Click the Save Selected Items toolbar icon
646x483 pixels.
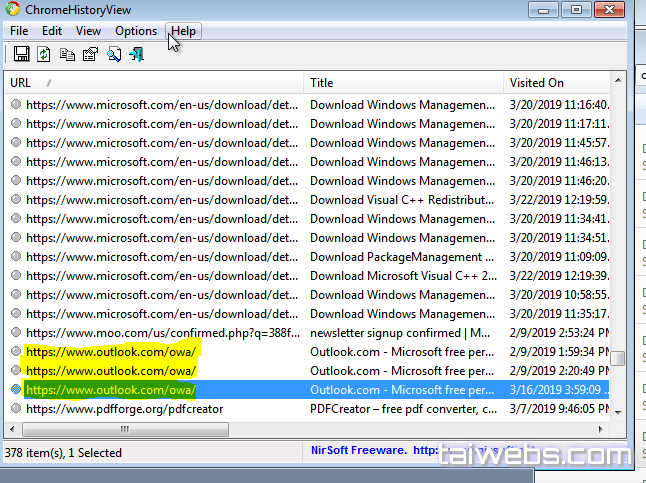[21, 54]
